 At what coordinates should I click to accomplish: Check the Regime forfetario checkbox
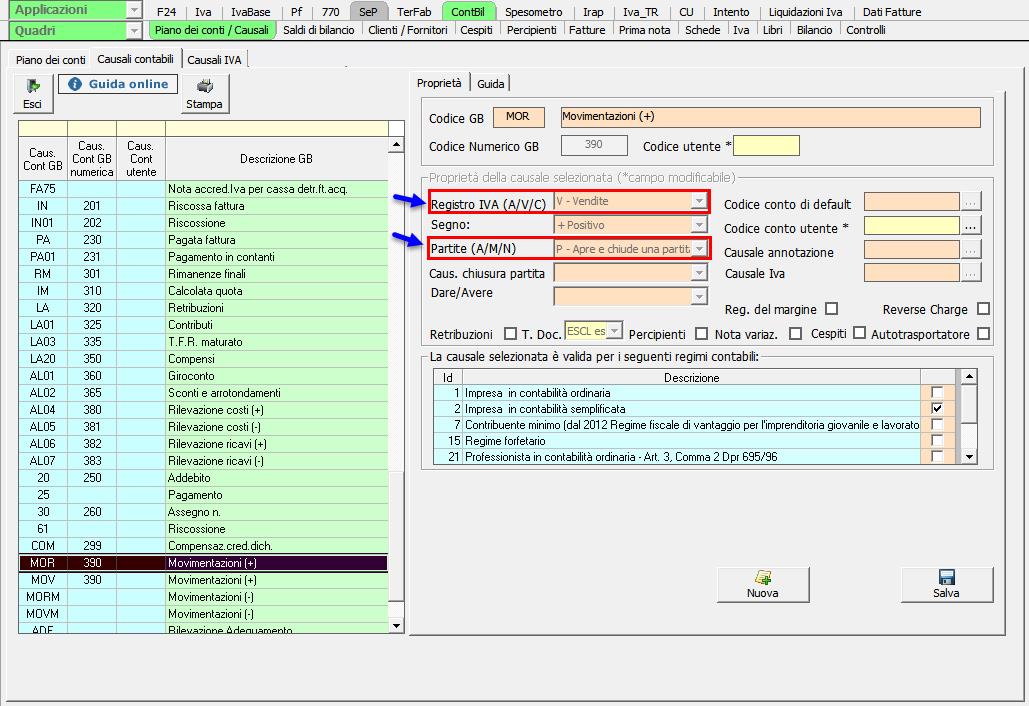[x=937, y=440]
